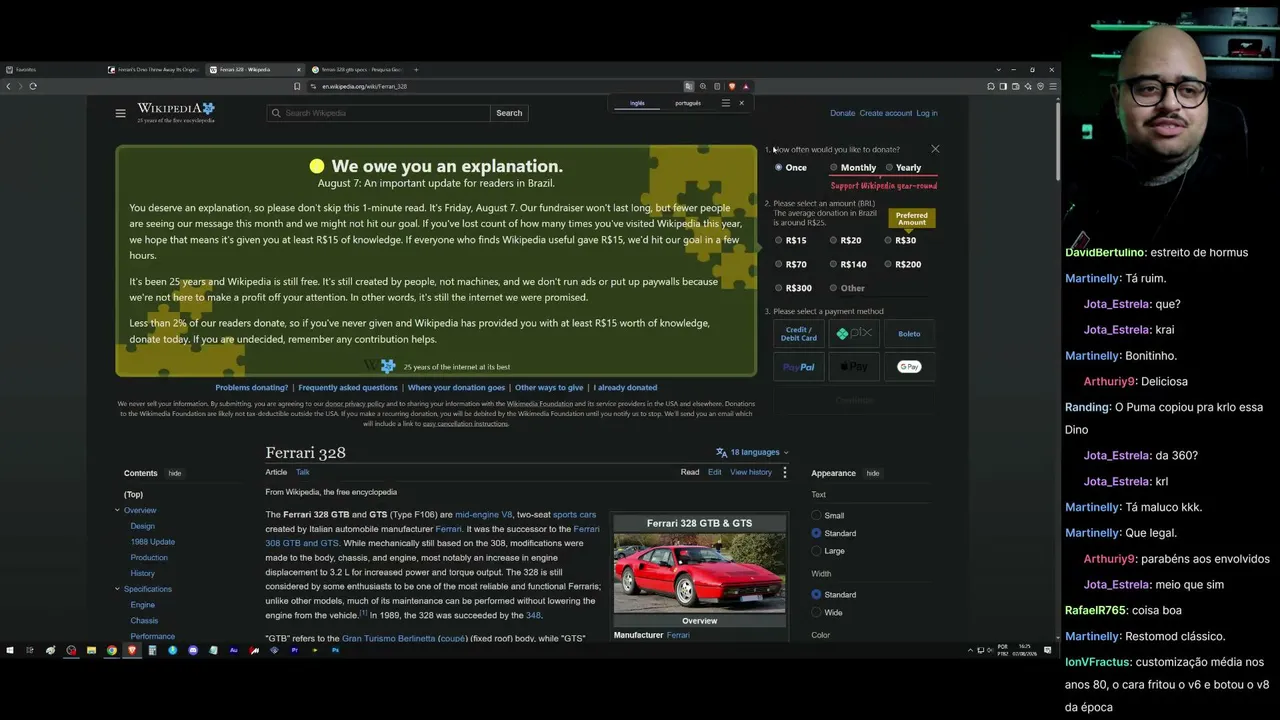Close the donation form with the X

935,149
